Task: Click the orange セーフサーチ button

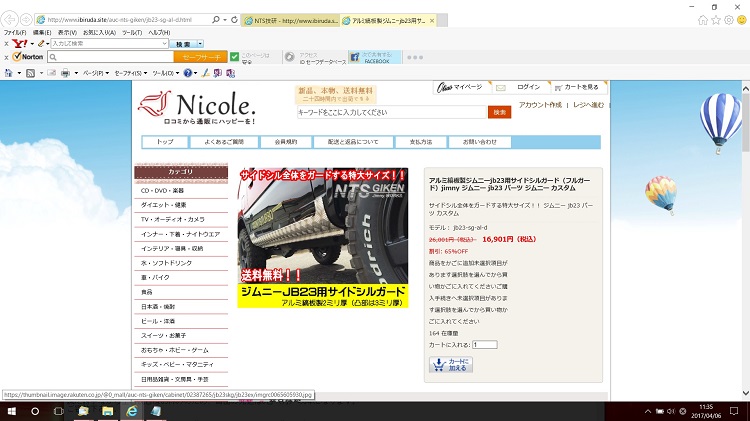Action: [x=202, y=57]
